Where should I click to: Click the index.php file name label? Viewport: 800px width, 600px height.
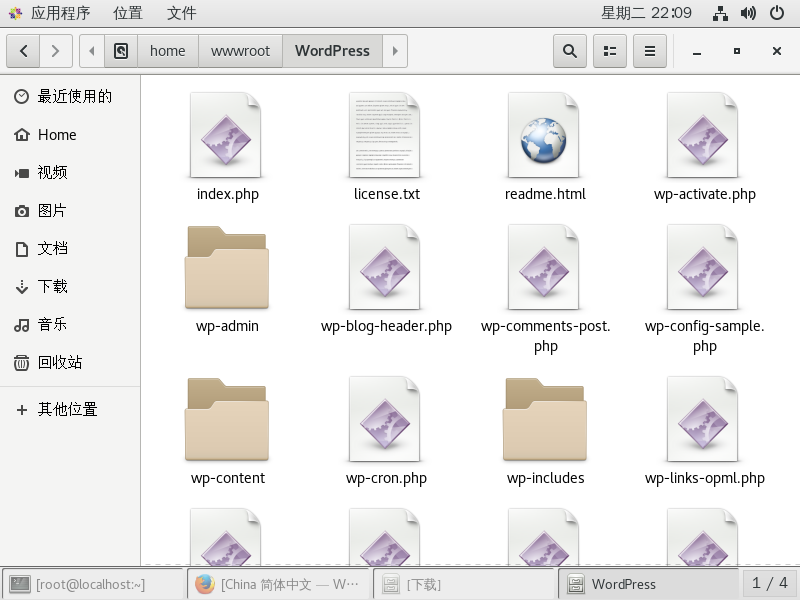[x=228, y=194]
